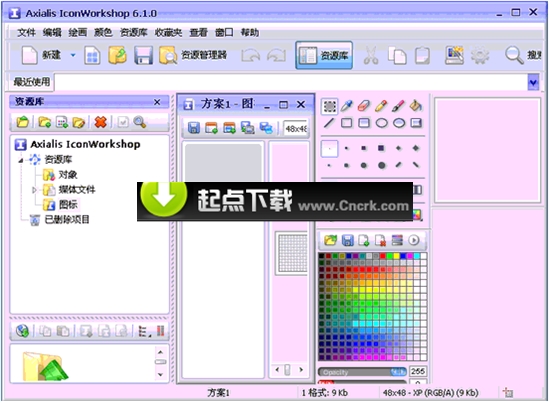The width and height of the screenshot is (550, 403).
Task: Click the scissors cut icon
Action: pos(371,55)
